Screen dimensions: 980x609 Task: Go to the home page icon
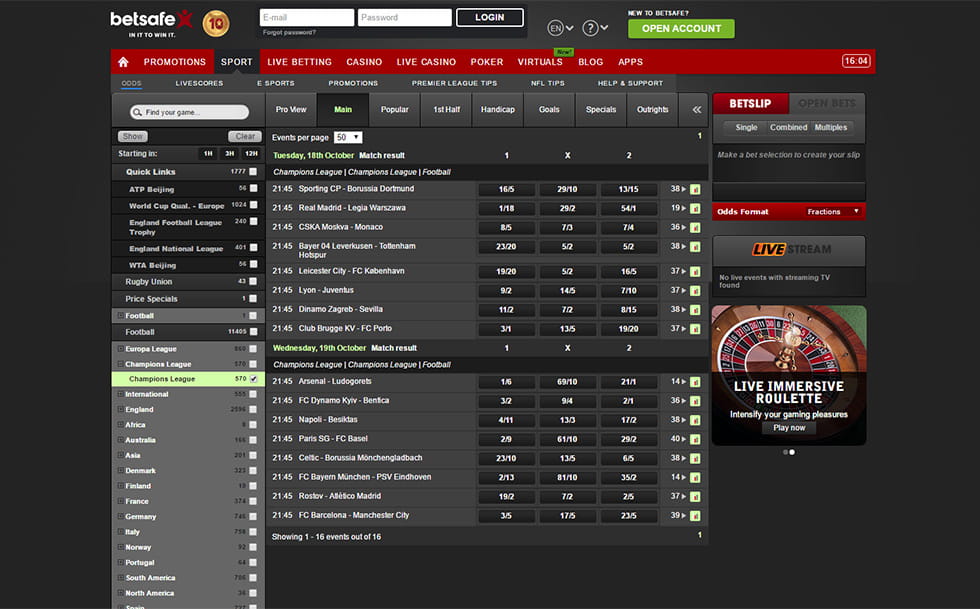[x=123, y=62]
